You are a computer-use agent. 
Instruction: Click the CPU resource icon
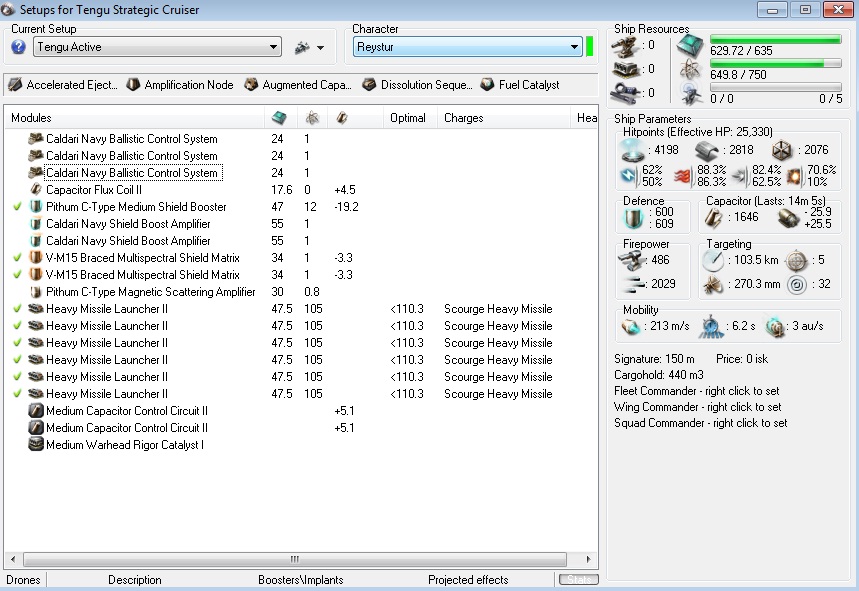[x=689, y=46]
